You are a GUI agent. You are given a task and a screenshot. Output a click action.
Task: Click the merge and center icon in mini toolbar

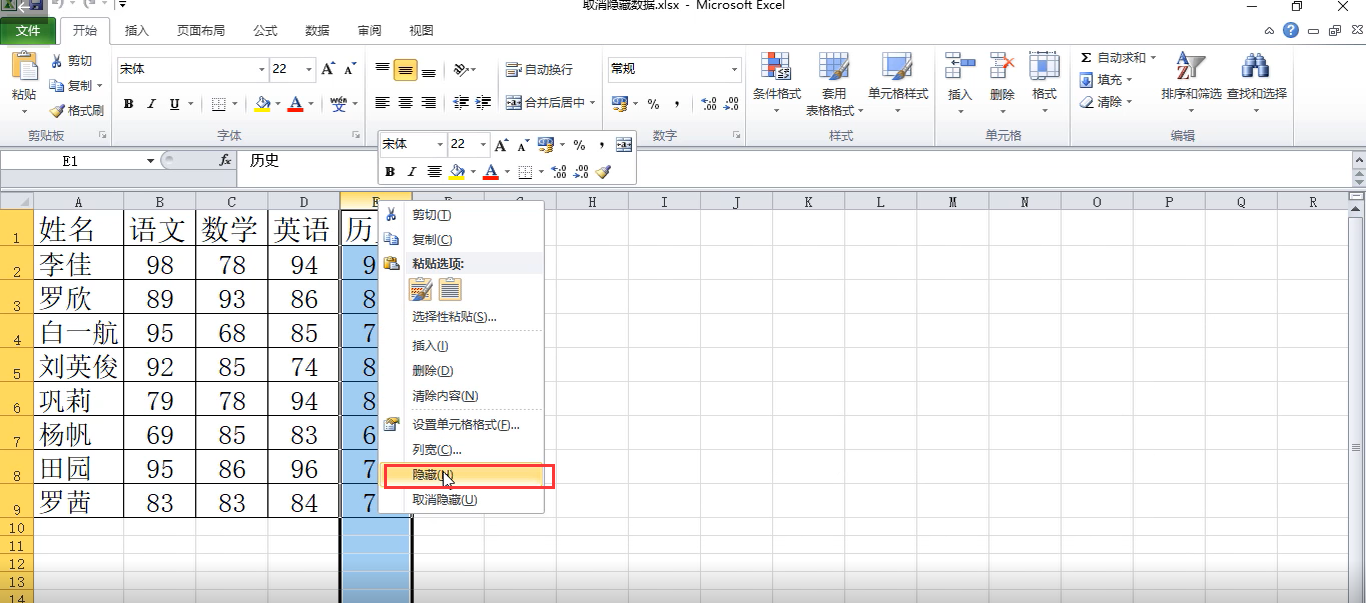pos(624,144)
